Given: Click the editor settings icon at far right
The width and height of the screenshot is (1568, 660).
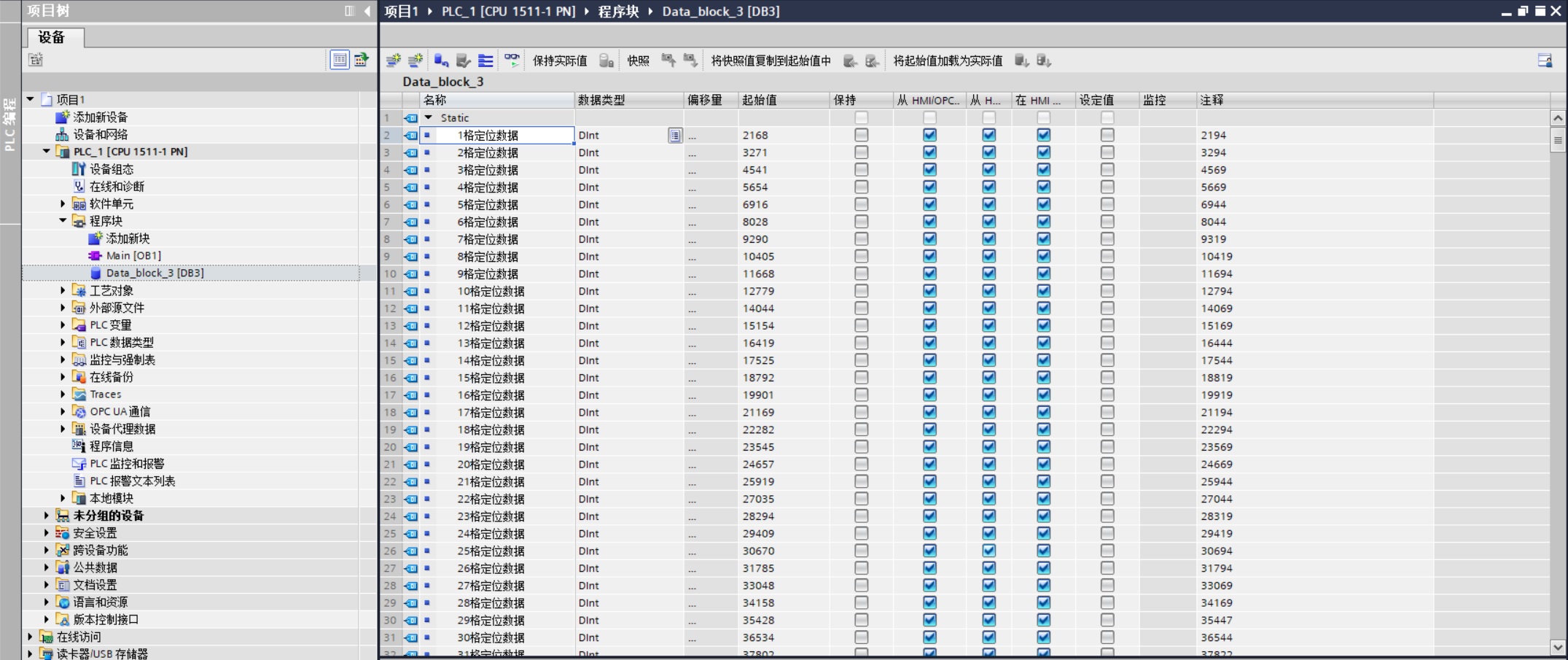Looking at the screenshot, I should tap(1544, 61).
